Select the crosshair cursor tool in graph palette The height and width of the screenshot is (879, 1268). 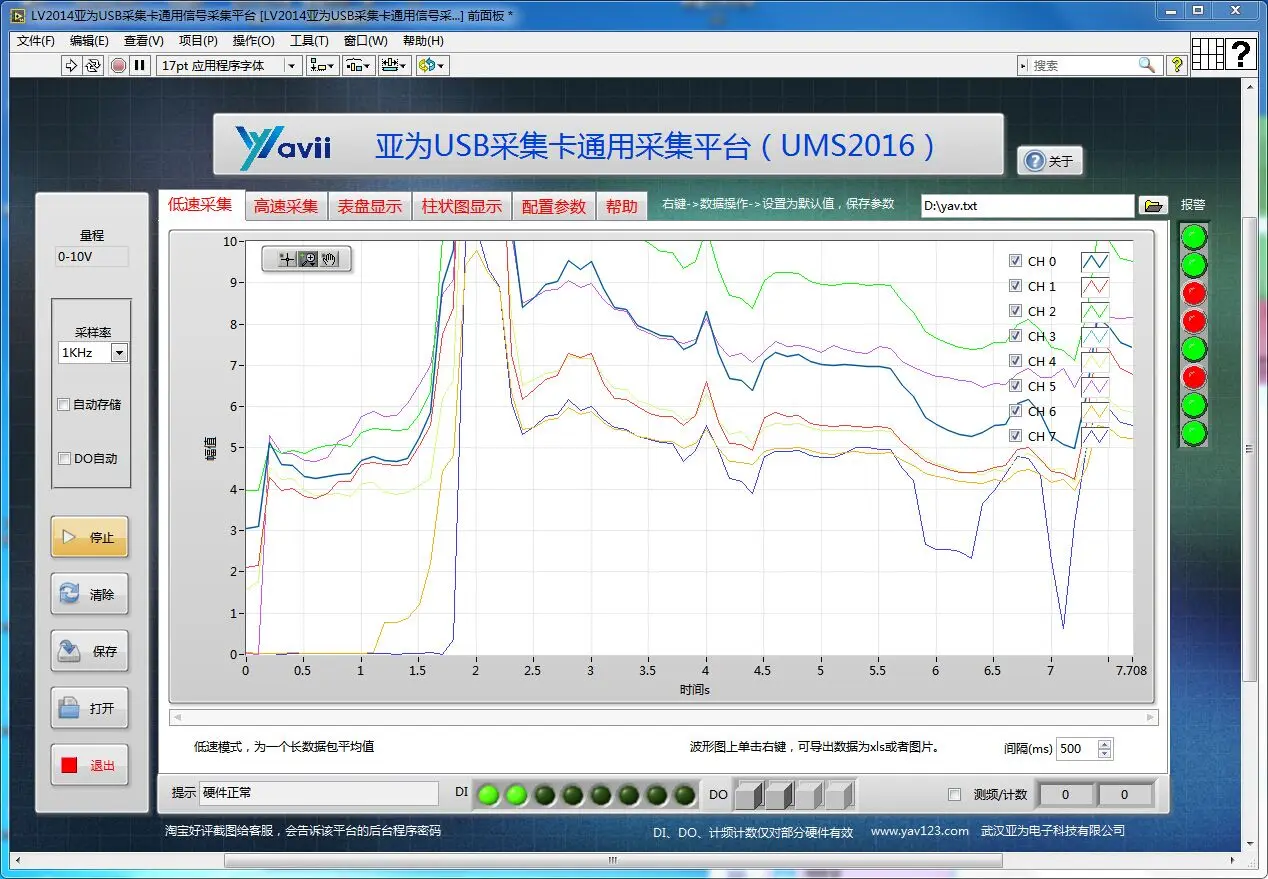(x=286, y=259)
